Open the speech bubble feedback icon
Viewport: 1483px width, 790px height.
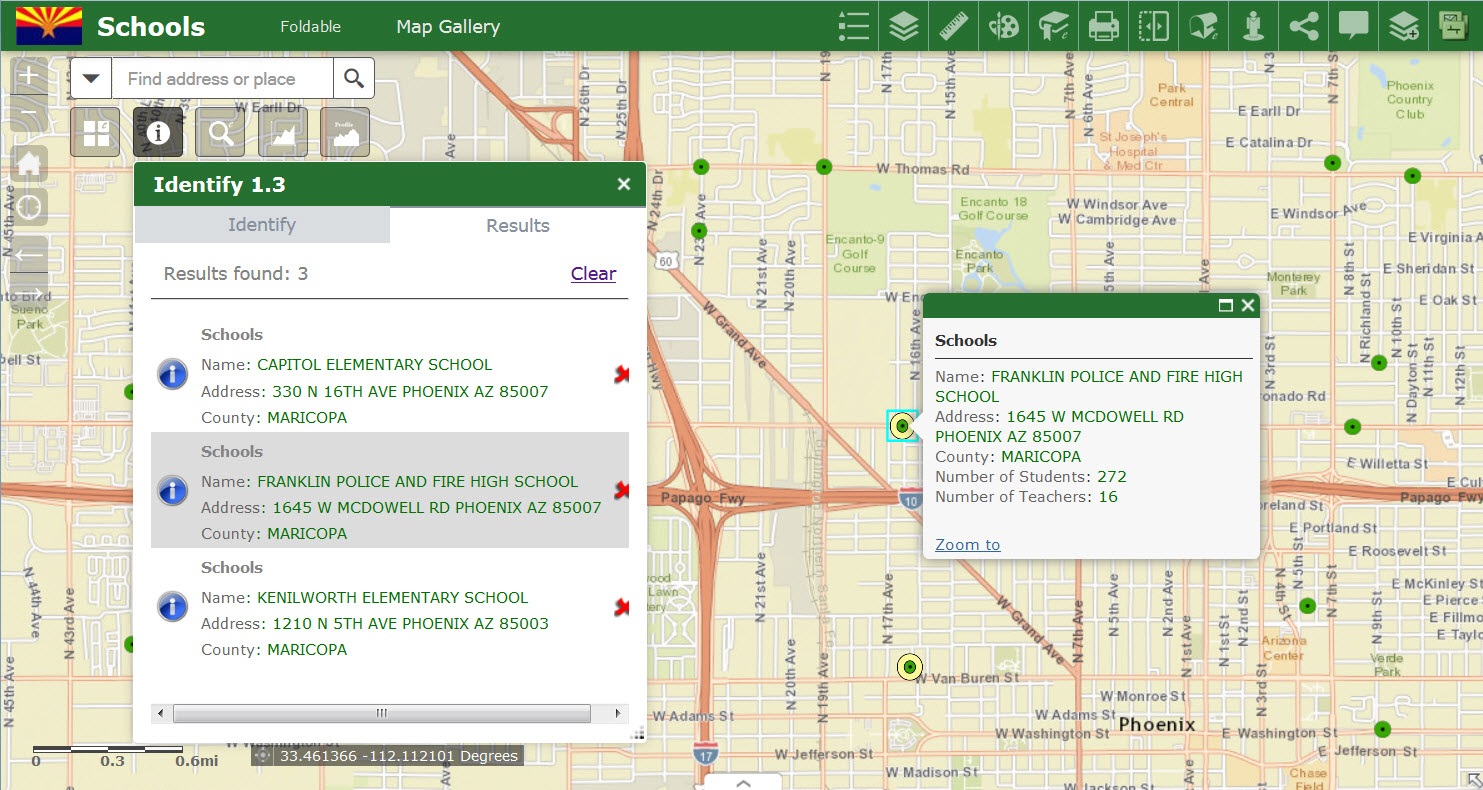tap(1353, 26)
